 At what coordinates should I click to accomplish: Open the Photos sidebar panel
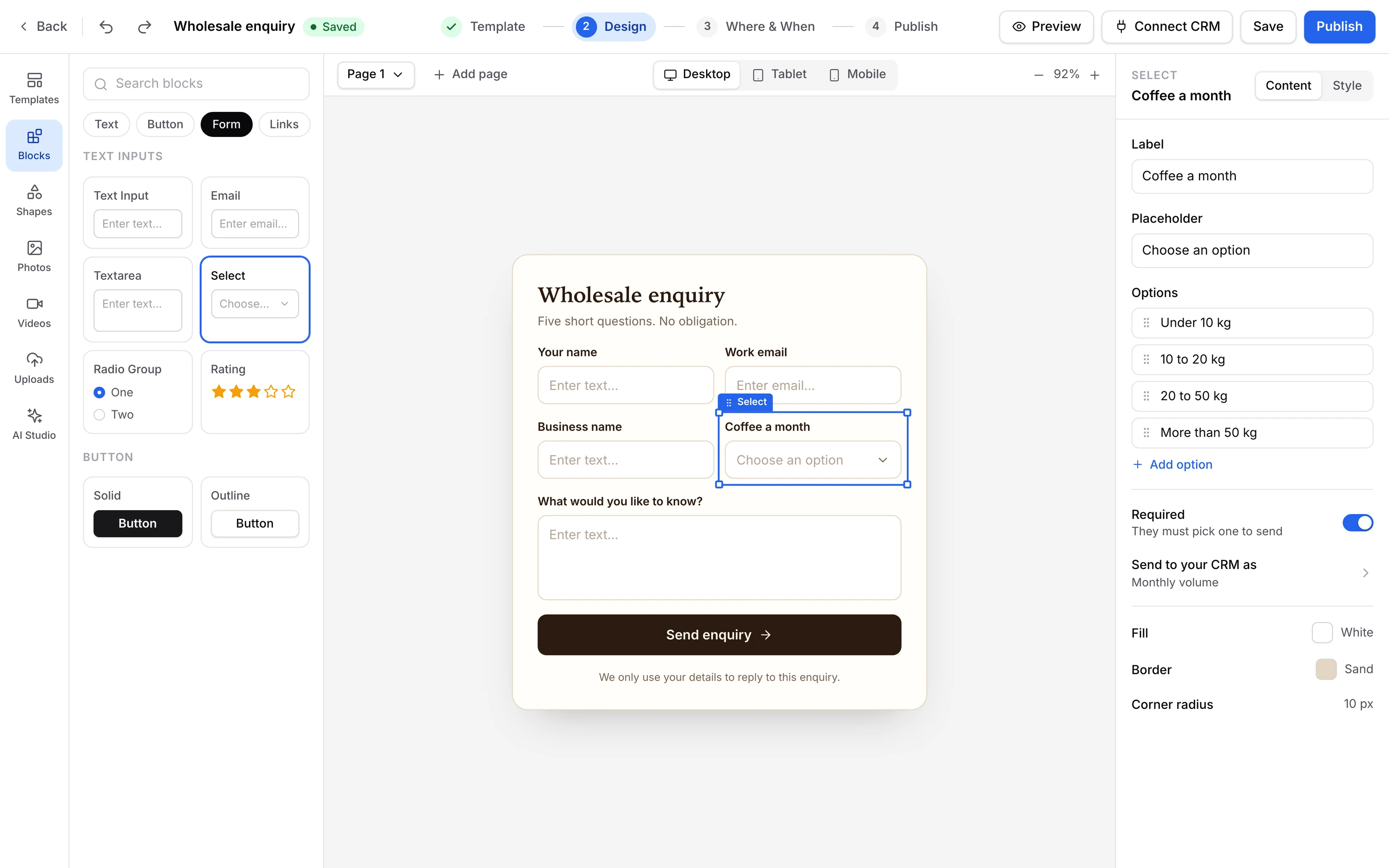[34, 256]
